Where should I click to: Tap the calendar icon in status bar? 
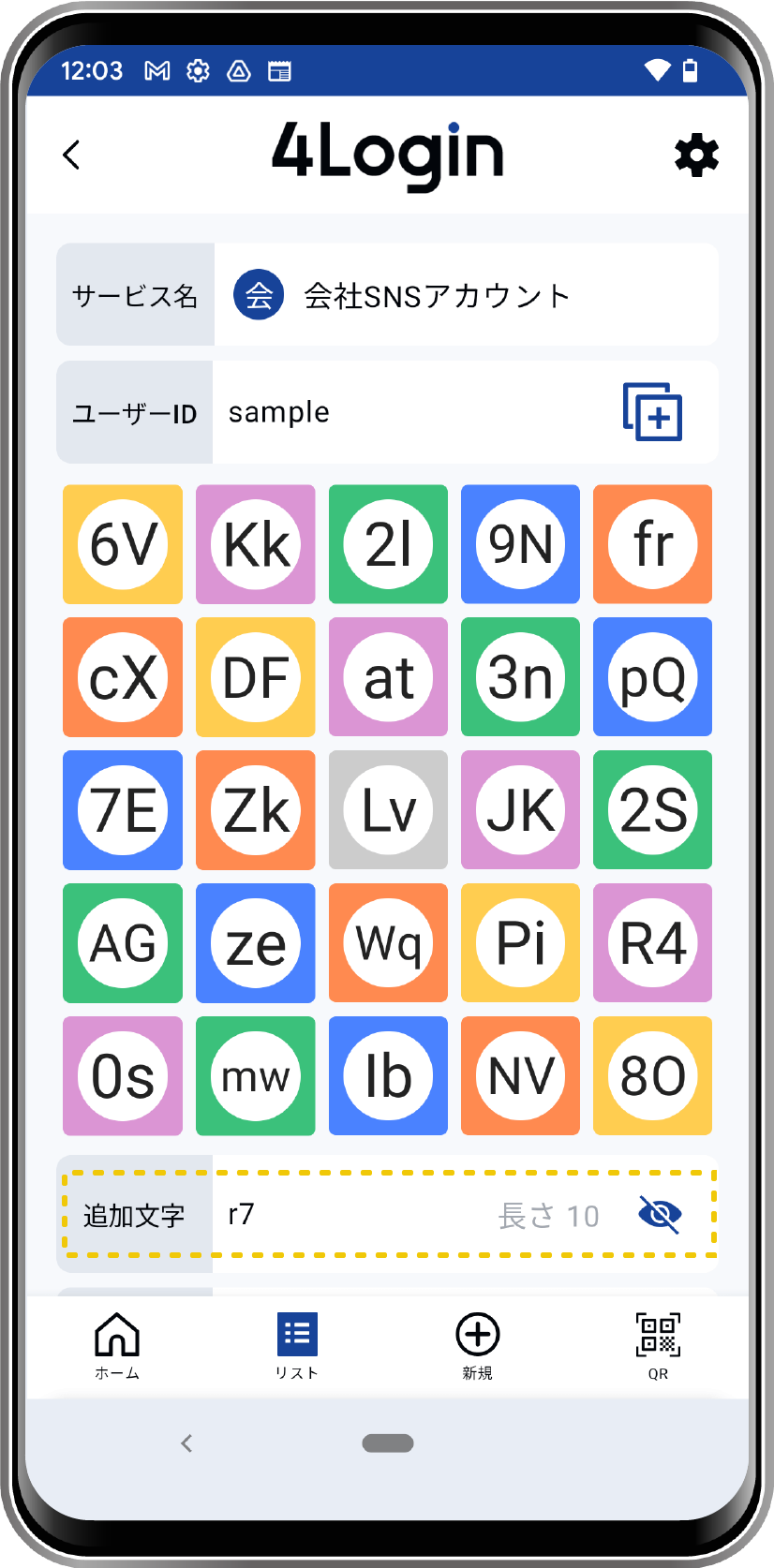coord(279,71)
